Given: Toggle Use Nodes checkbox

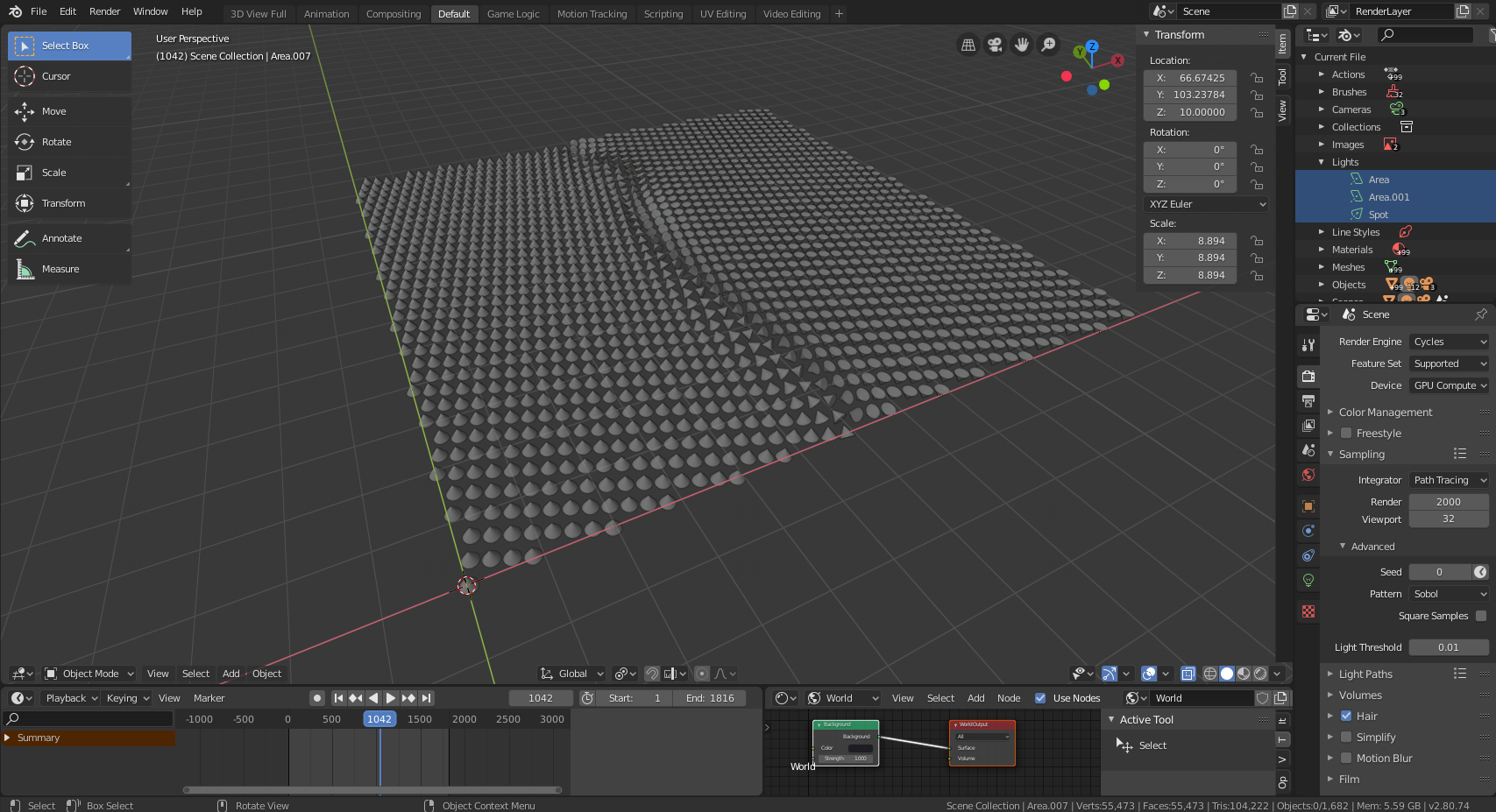Looking at the screenshot, I should [x=1040, y=698].
